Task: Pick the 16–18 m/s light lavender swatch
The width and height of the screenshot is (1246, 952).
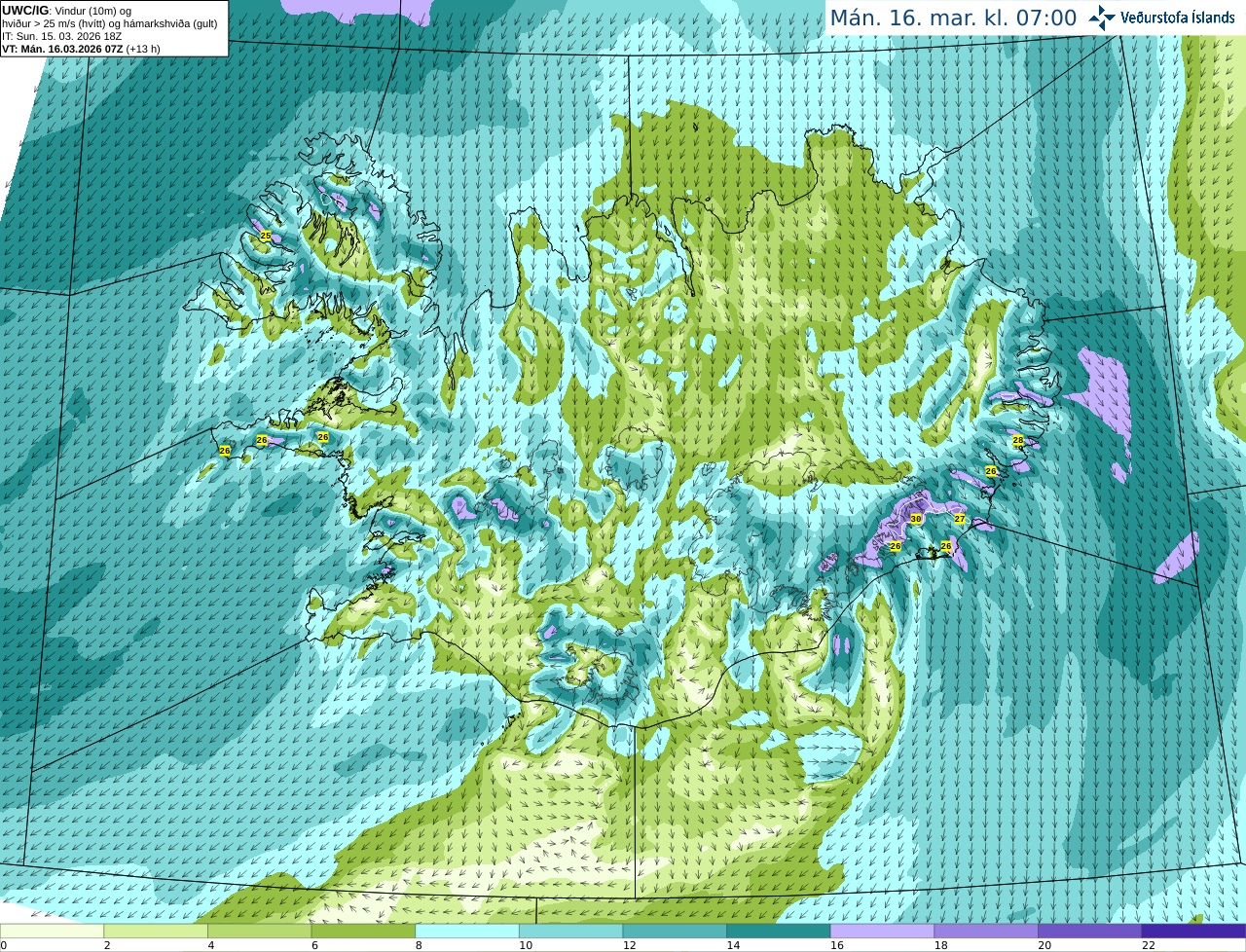Action: click(x=882, y=931)
